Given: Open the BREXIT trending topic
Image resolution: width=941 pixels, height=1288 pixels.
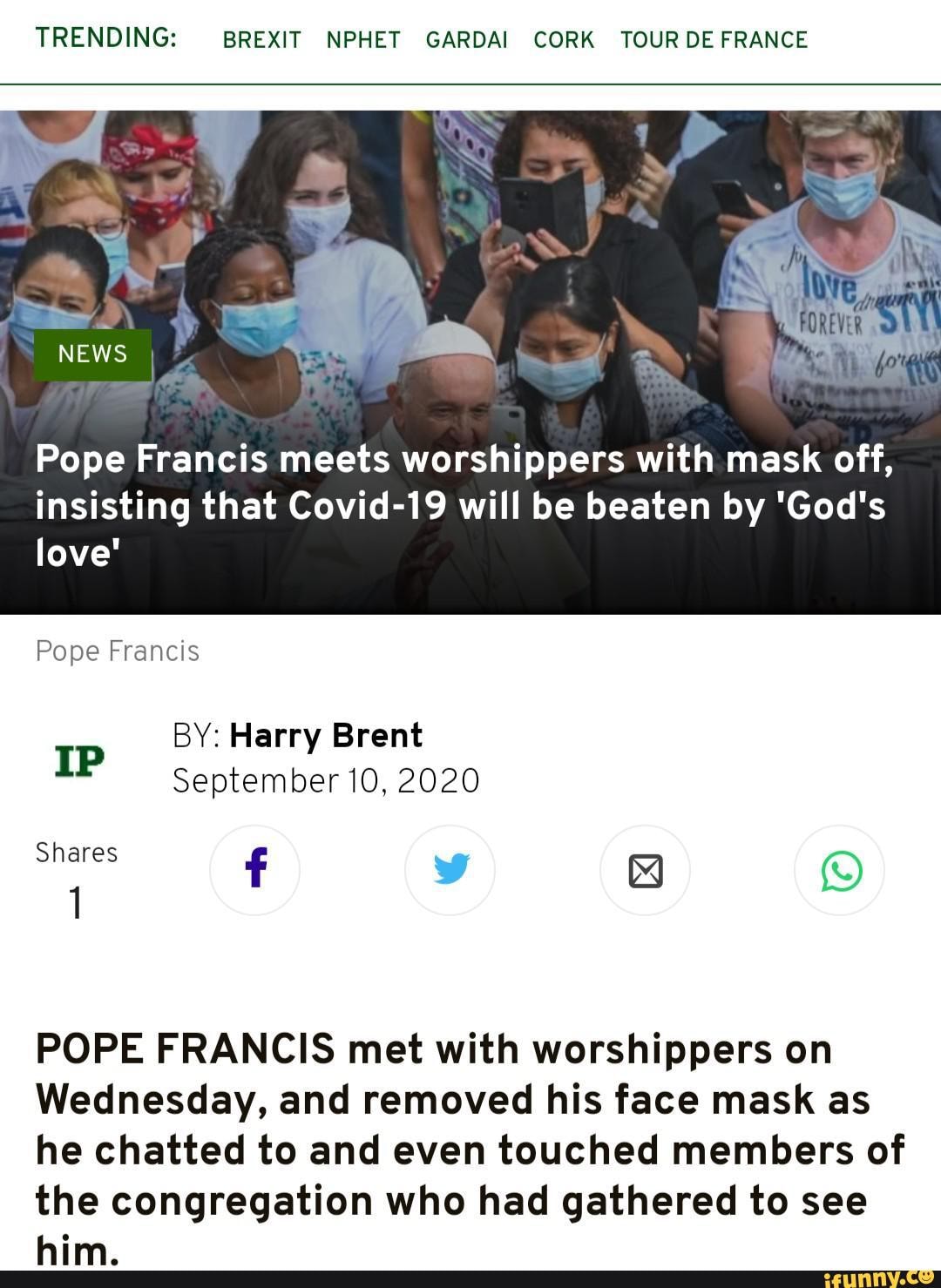Looking at the screenshot, I should [x=262, y=40].
